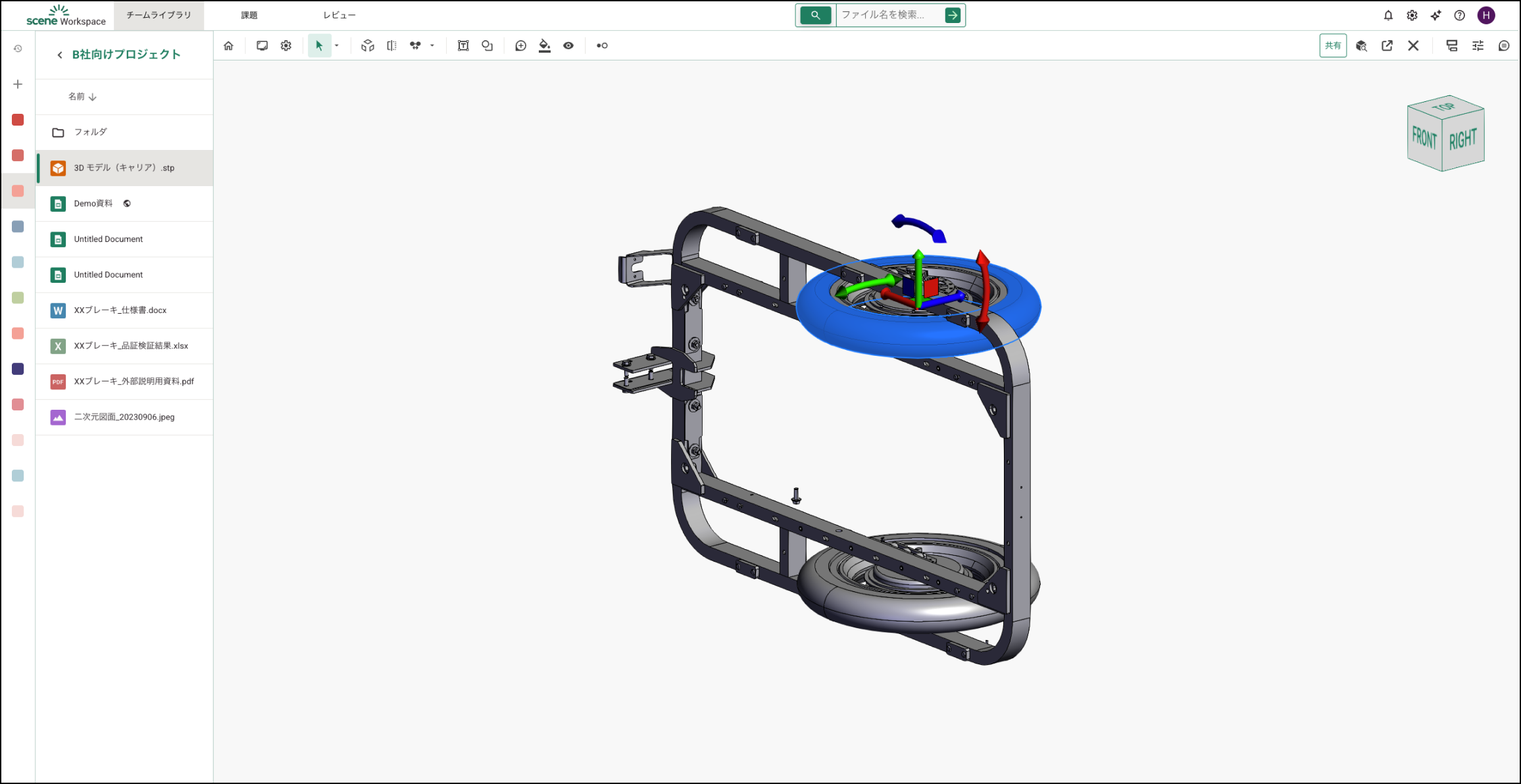Screen dimensions: 1521x784
Task: Open the AI sparkle assistant icon
Action: click(x=1435, y=15)
